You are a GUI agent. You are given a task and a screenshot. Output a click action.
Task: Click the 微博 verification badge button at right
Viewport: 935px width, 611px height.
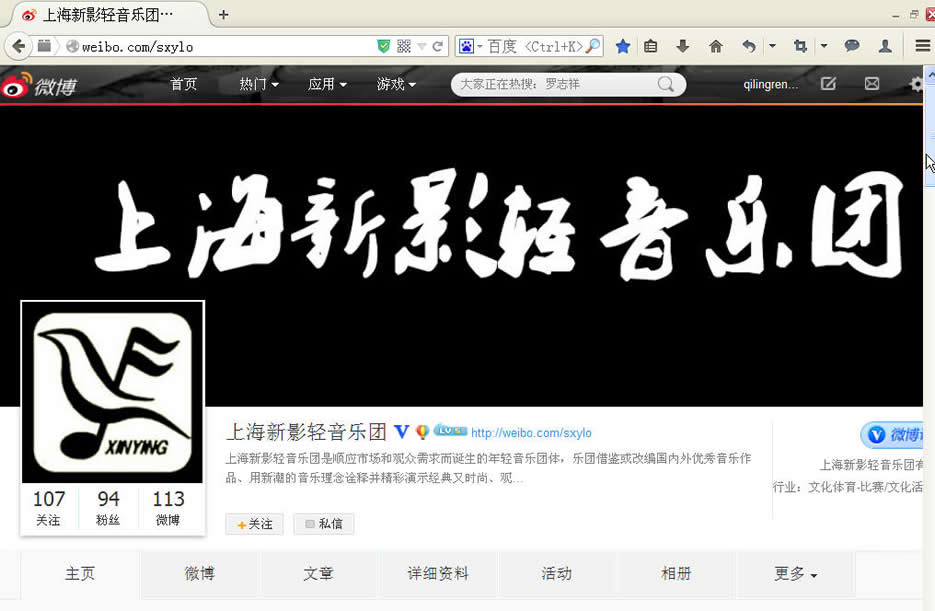point(892,435)
